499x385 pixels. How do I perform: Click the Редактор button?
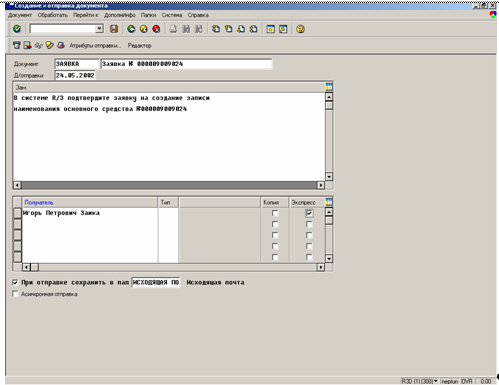click(x=139, y=45)
